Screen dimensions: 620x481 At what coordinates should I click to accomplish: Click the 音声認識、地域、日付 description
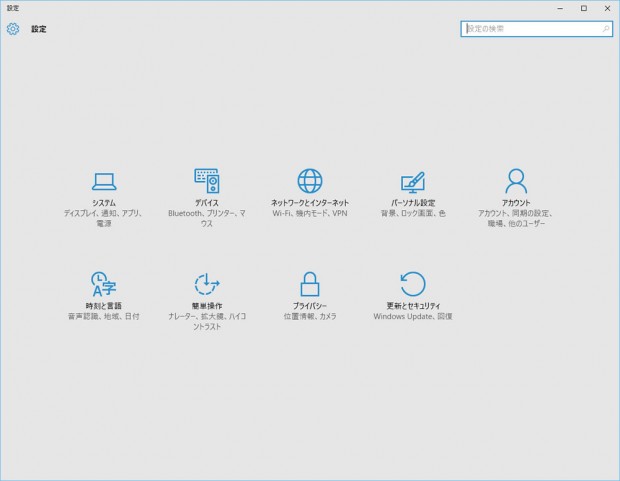(x=104, y=316)
